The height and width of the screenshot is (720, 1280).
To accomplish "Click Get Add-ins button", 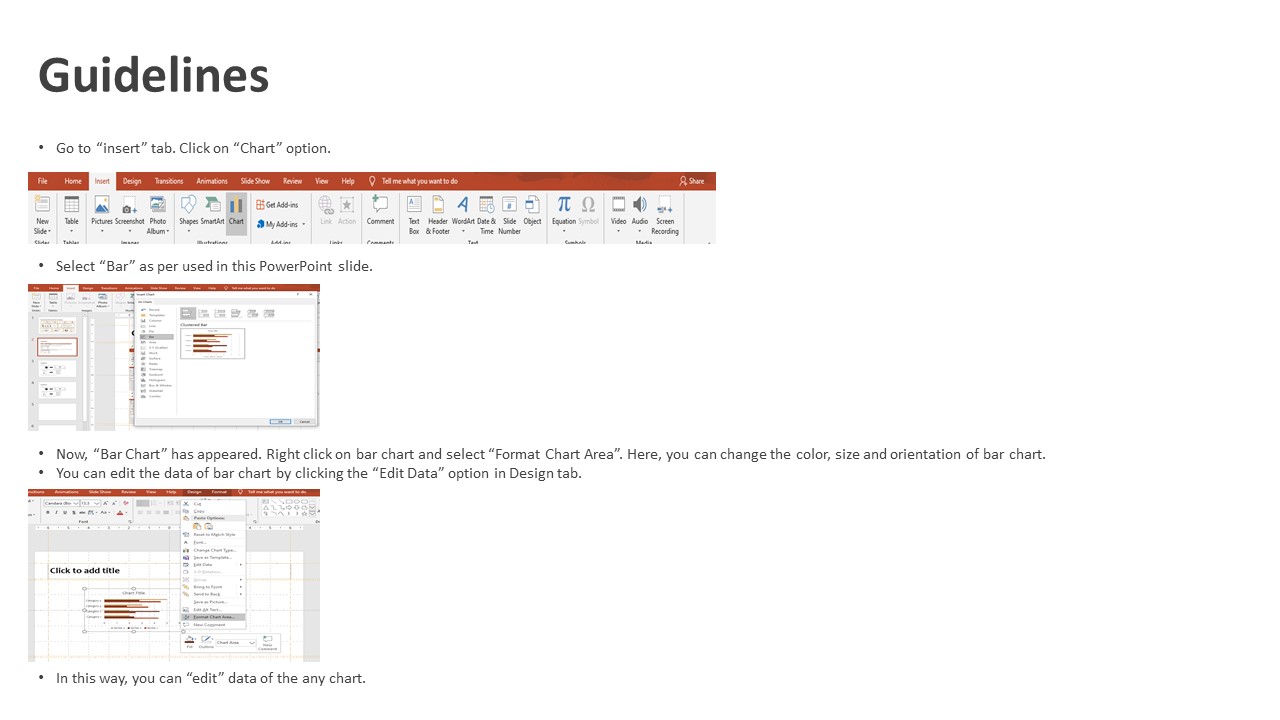I will point(277,204).
